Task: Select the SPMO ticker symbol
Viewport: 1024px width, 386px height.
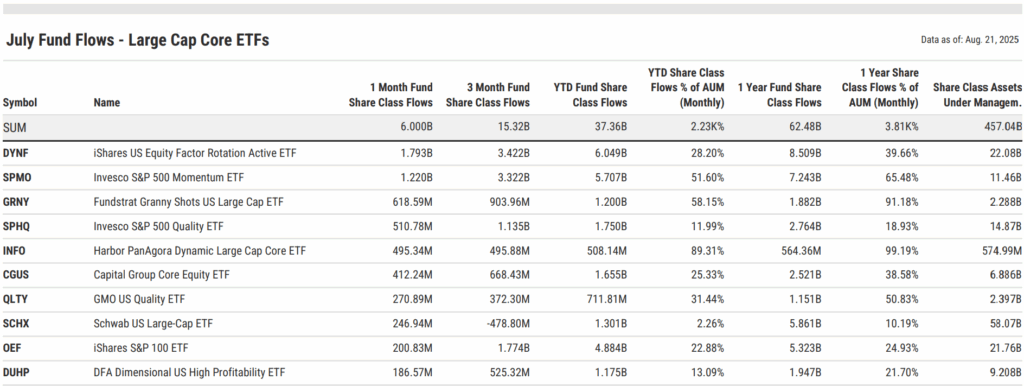Action: click(x=16, y=178)
